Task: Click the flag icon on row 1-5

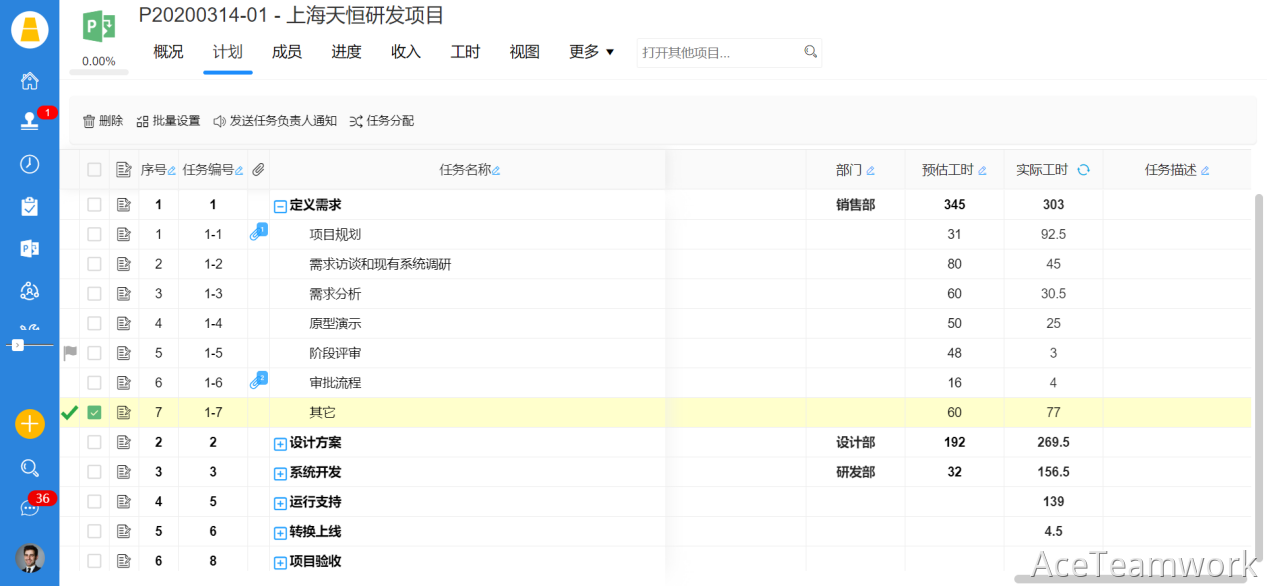Action: tap(70, 353)
